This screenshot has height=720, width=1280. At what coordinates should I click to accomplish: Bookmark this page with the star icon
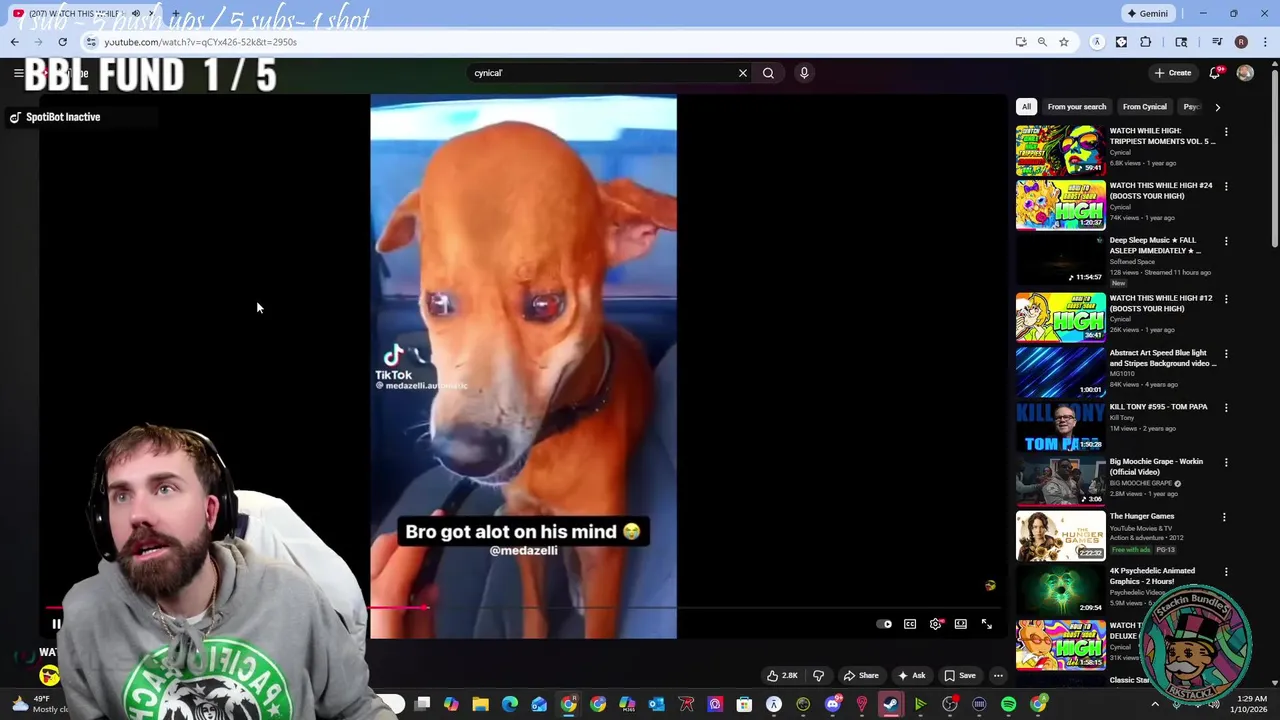coord(1064,42)
